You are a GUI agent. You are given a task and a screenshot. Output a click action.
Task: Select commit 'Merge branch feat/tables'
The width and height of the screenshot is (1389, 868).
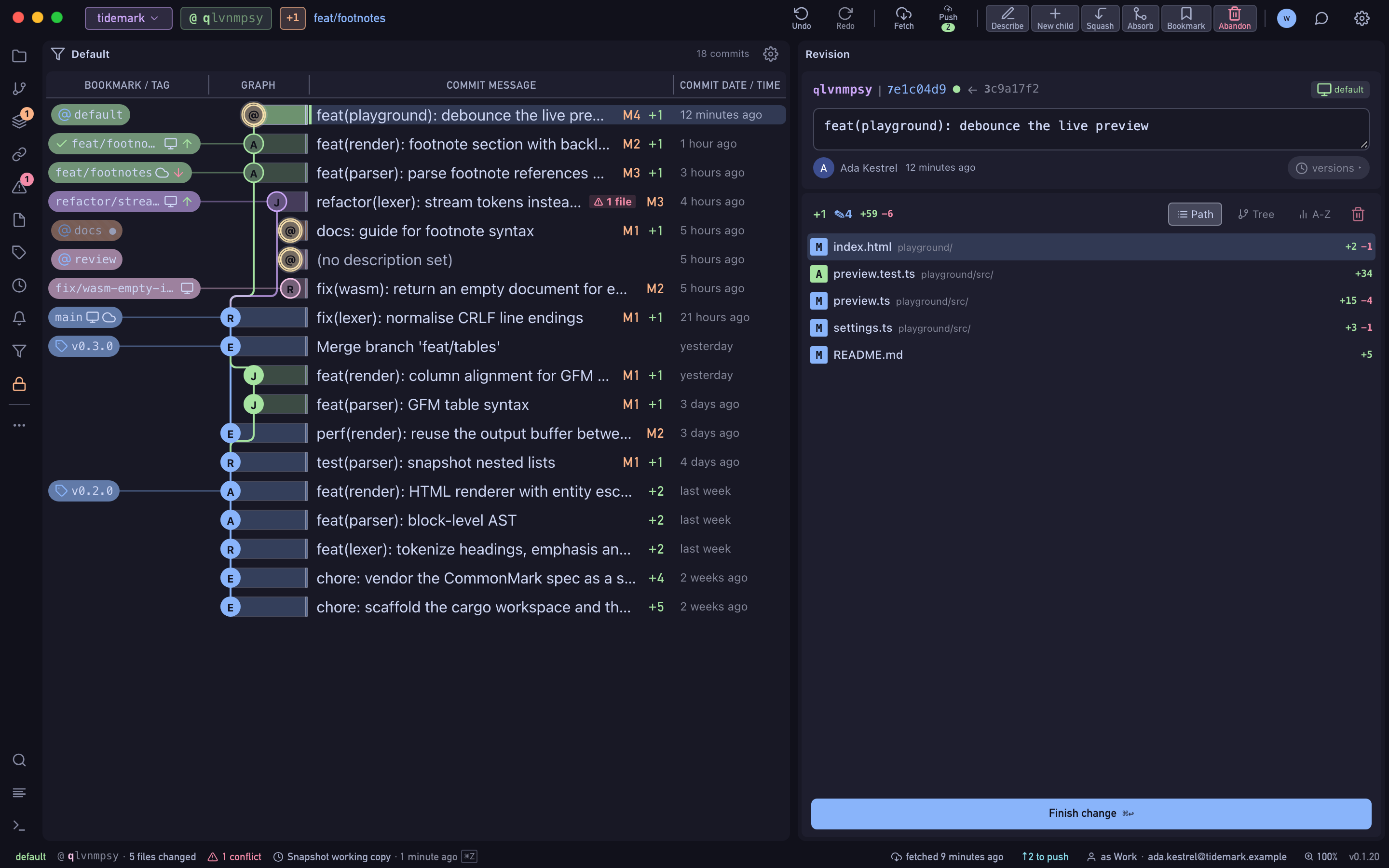(408, 347)
